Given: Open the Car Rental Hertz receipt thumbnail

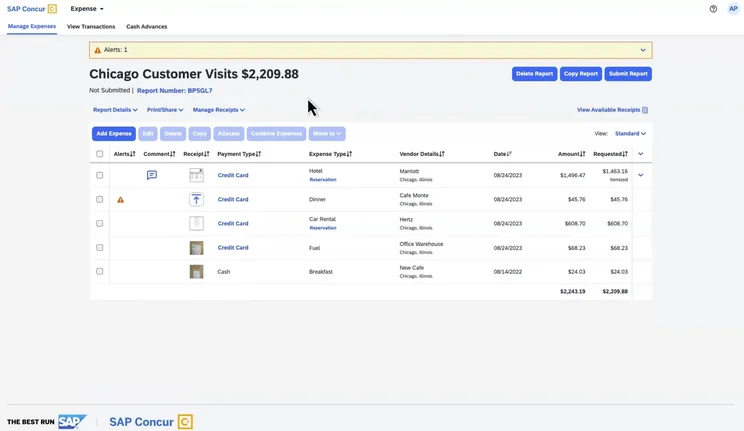Looking at the screenshot, I should click(x=196, y=223).
